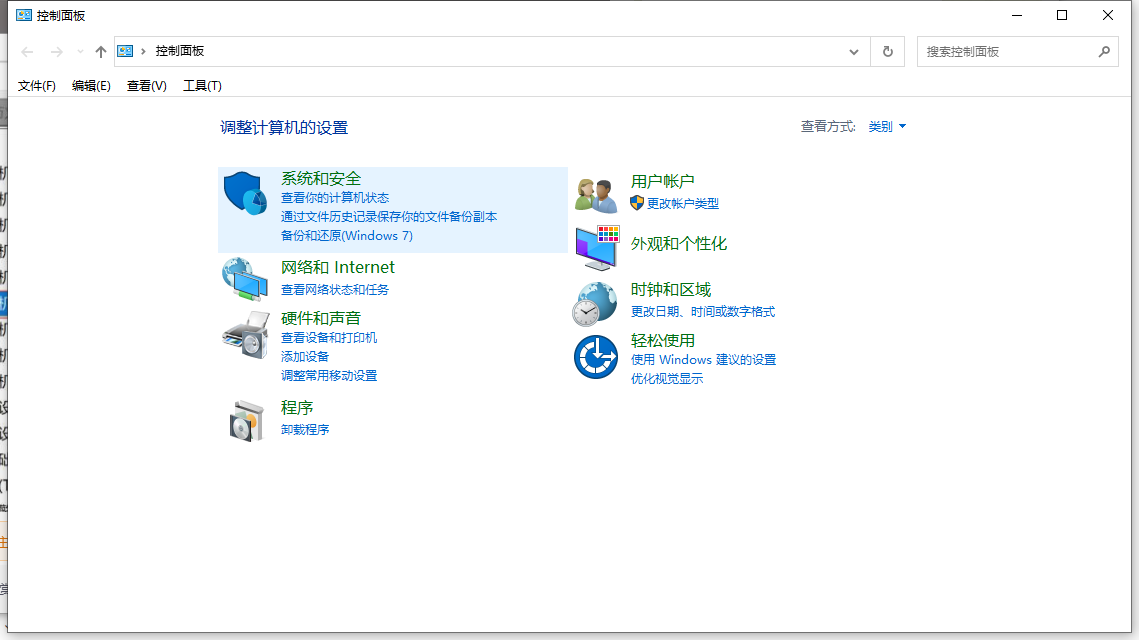
Task: Close the Control Panel window
Action: coord(1108,15)
